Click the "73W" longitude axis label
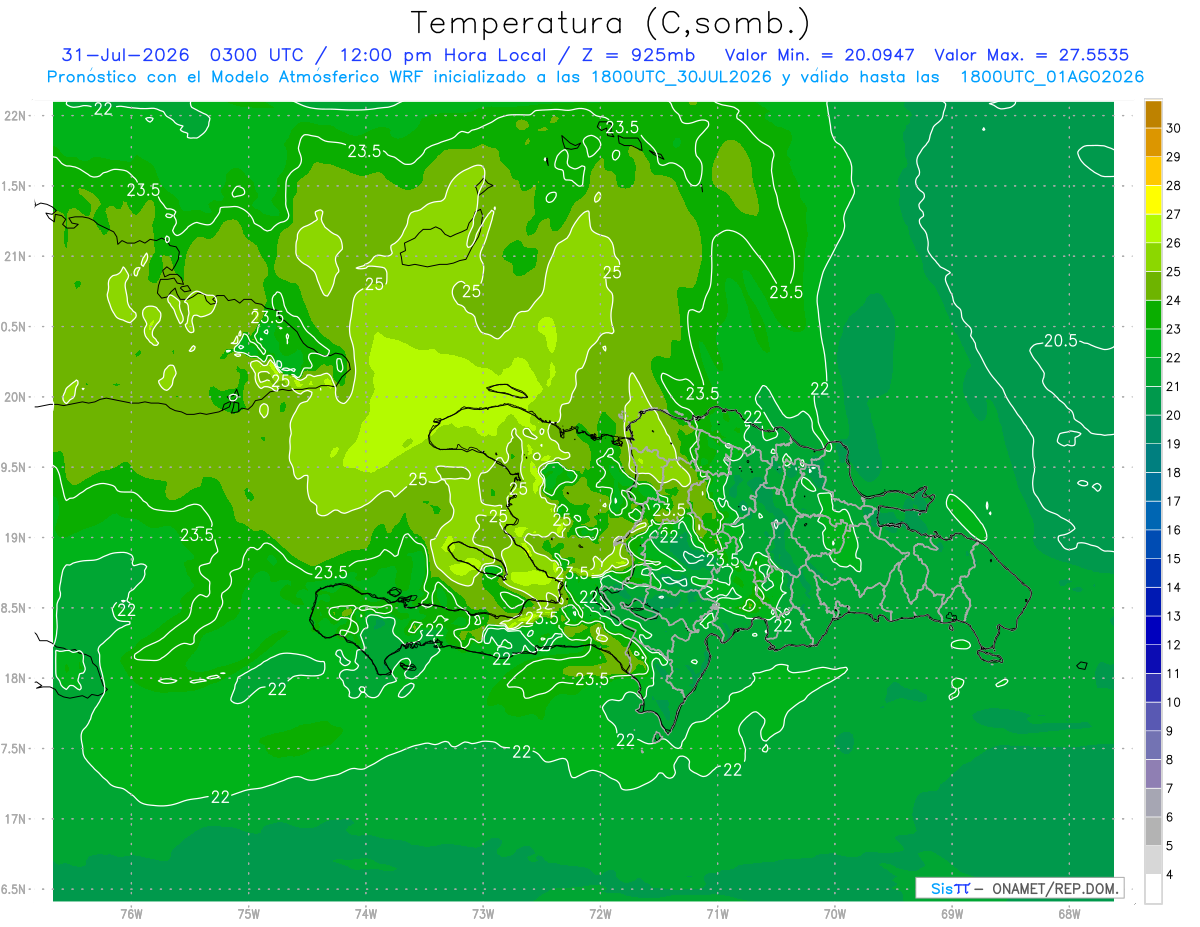The height and width of the screenshot is (927, 1200). tap(483, 915)
